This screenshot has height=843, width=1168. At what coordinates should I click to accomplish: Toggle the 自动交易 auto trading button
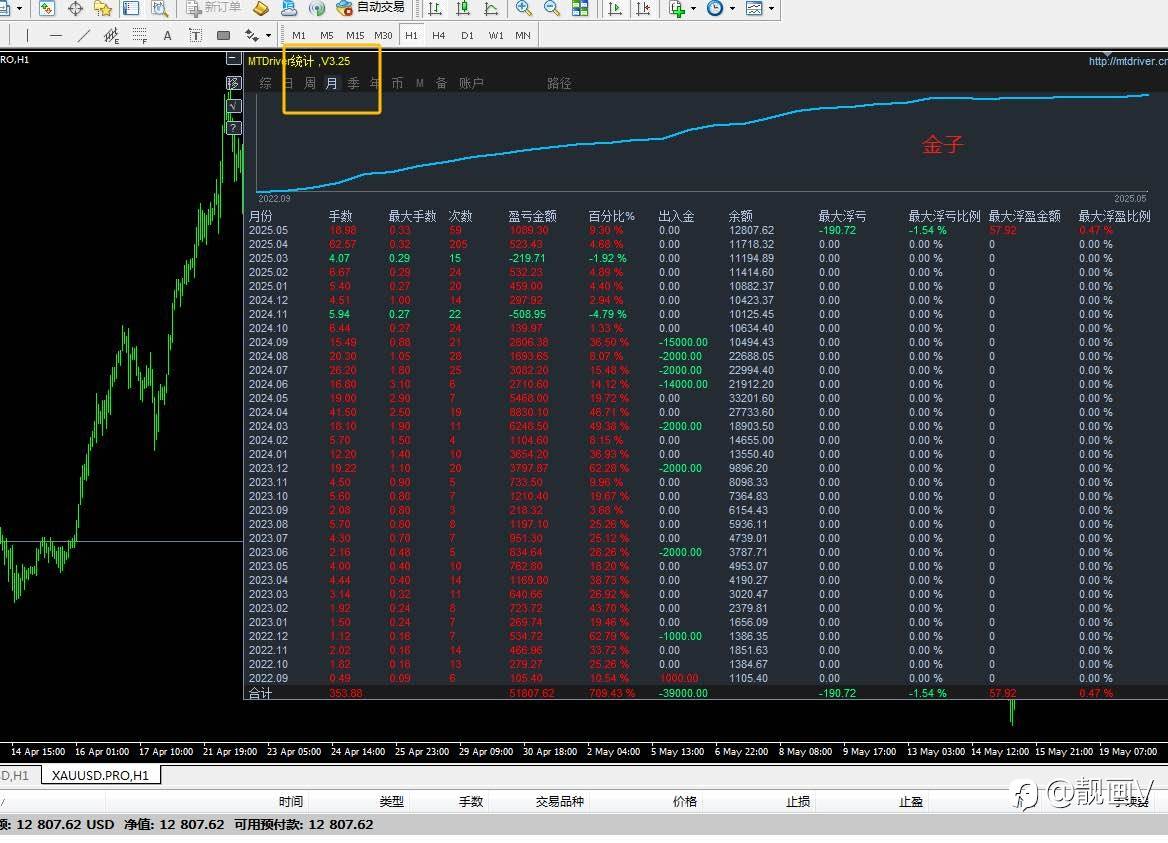click(x=370, y=8)
